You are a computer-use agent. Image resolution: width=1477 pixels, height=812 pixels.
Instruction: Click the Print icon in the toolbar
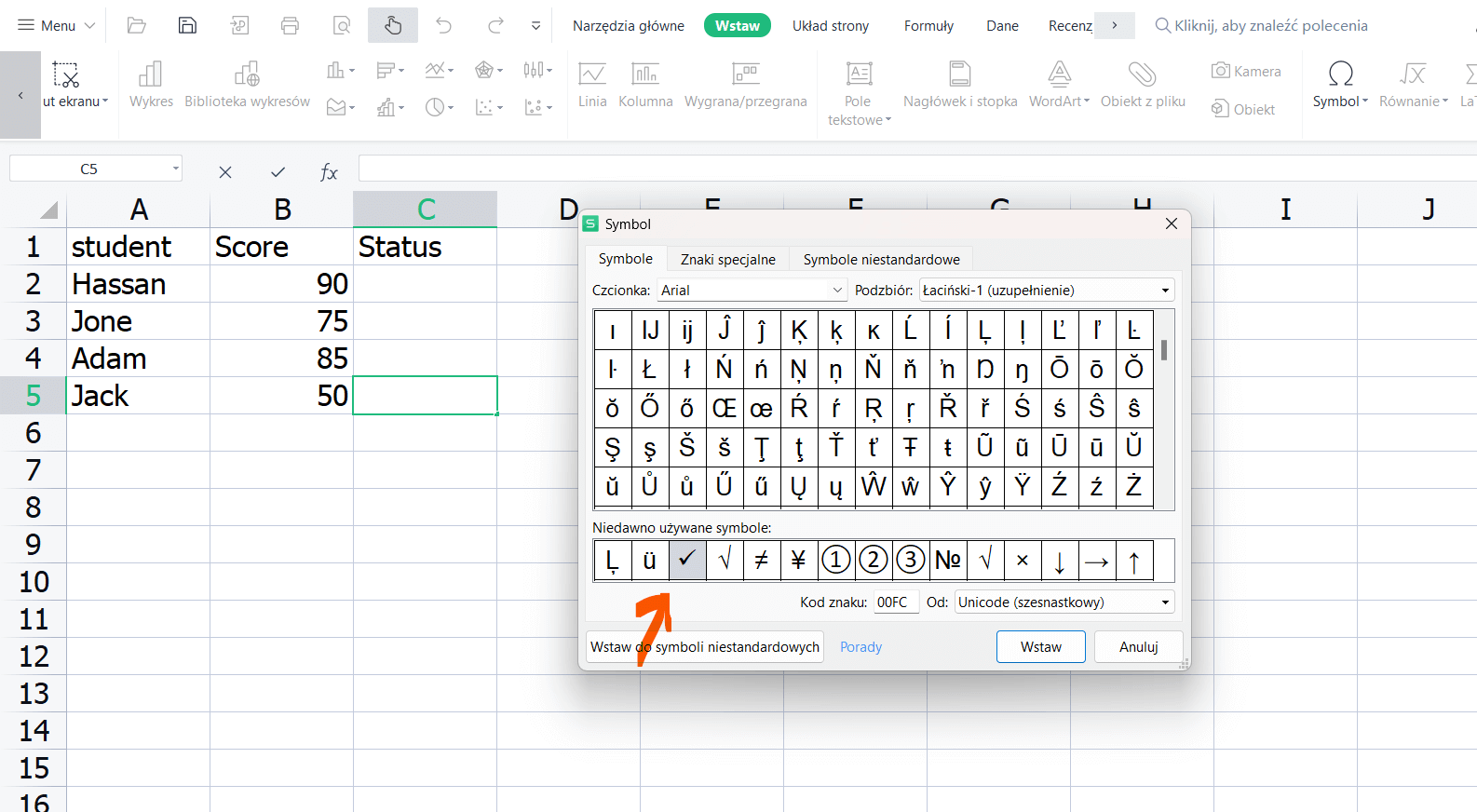290,25
